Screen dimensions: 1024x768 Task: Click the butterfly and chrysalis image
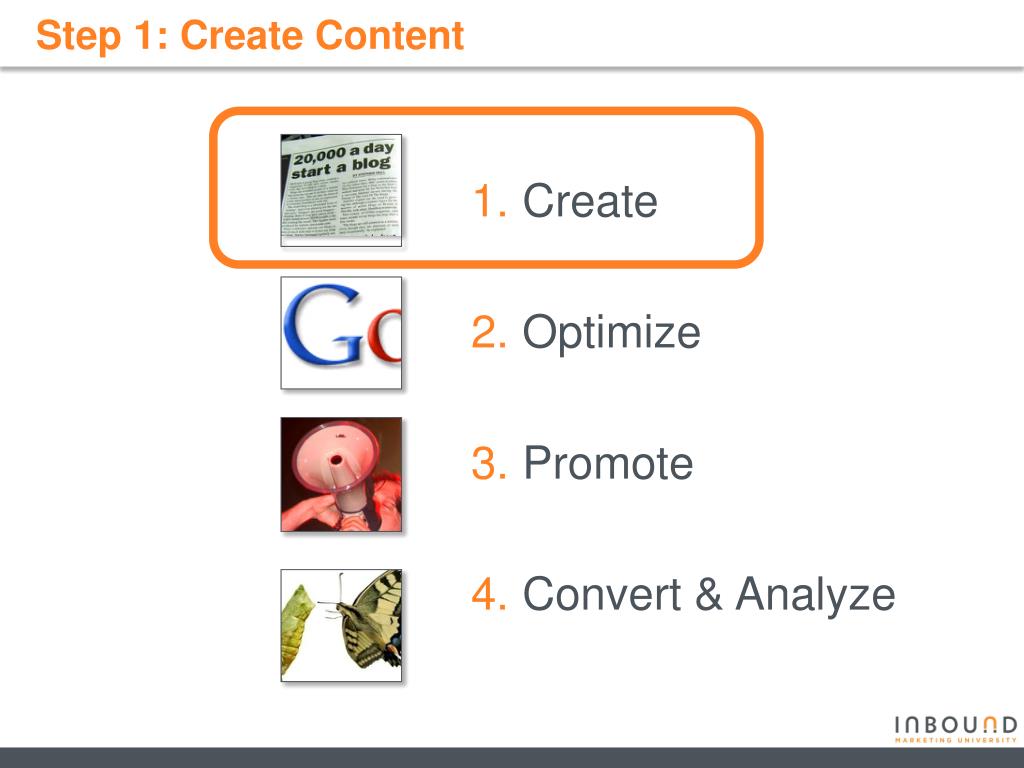pos(341,625)
